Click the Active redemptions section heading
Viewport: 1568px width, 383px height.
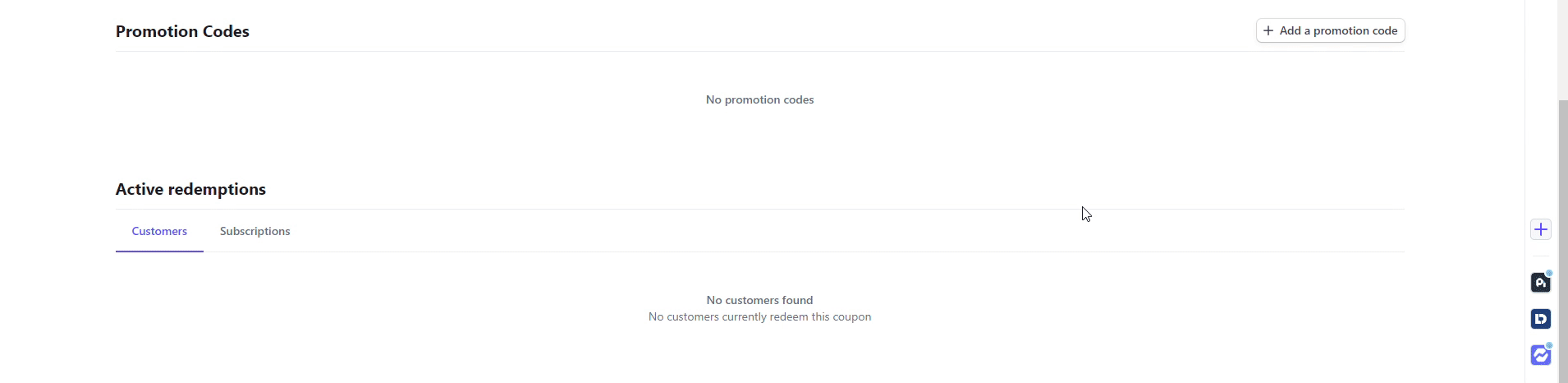coord(190,189)
